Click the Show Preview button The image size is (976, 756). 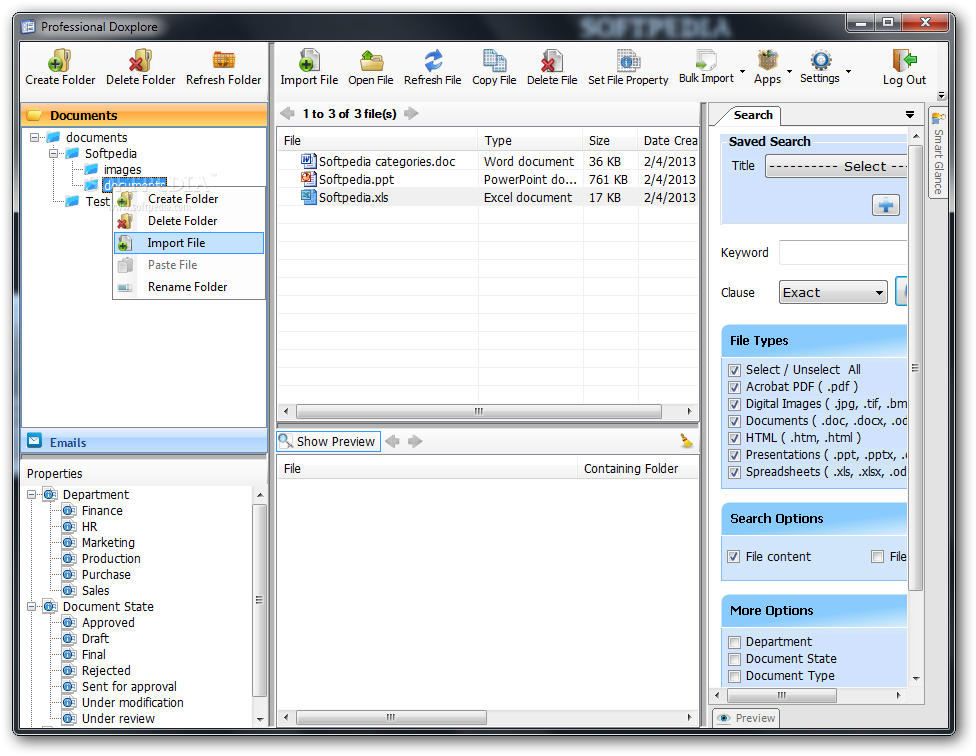pyautogui.click(x=329, y=441)
